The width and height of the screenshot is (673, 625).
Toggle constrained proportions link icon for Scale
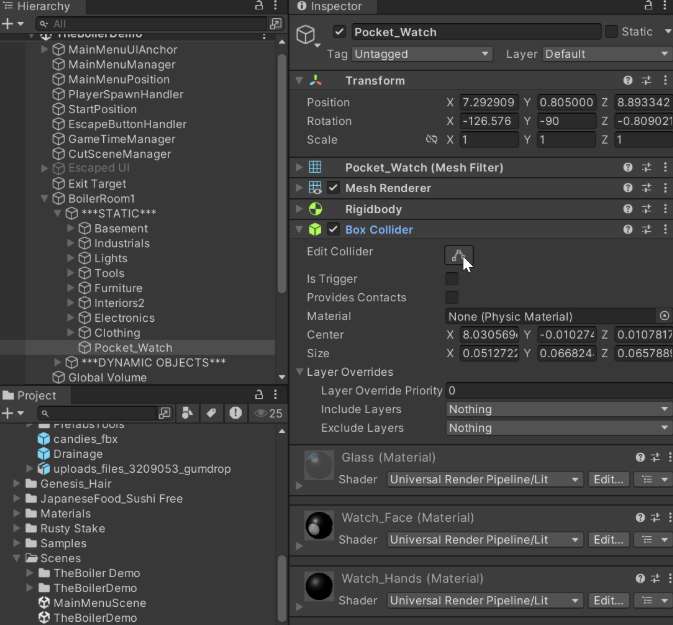(x=431, y=140)
